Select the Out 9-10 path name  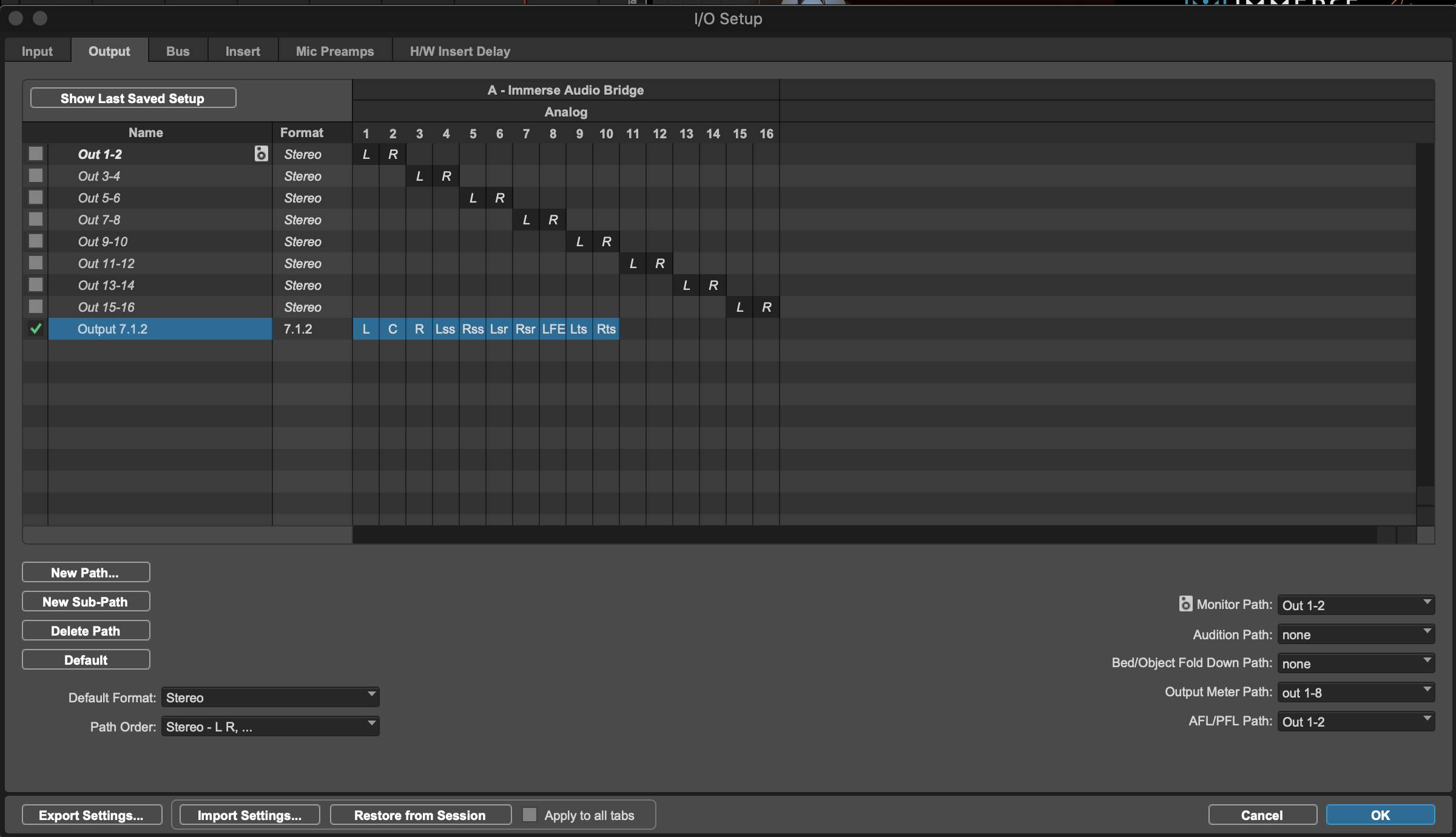(x=103, y=242)
